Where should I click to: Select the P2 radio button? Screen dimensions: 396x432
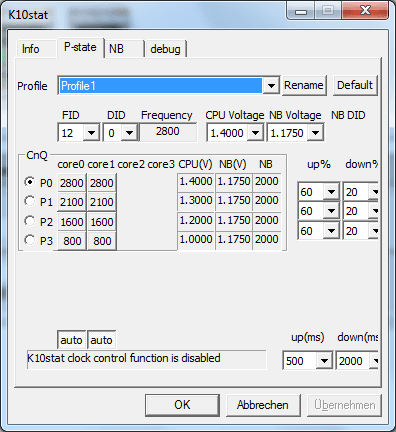[x=30, y=221]
